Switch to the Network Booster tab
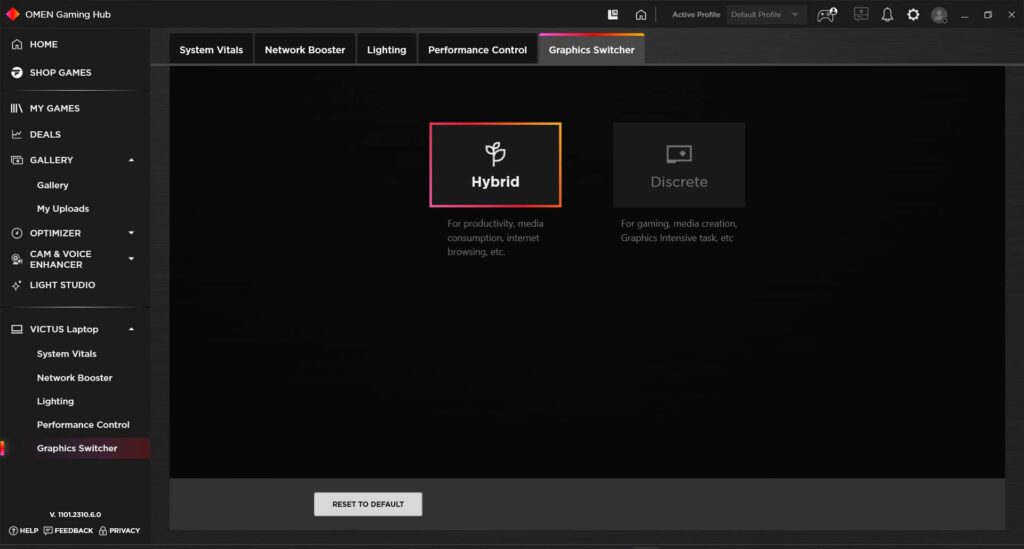 point(305,50)
